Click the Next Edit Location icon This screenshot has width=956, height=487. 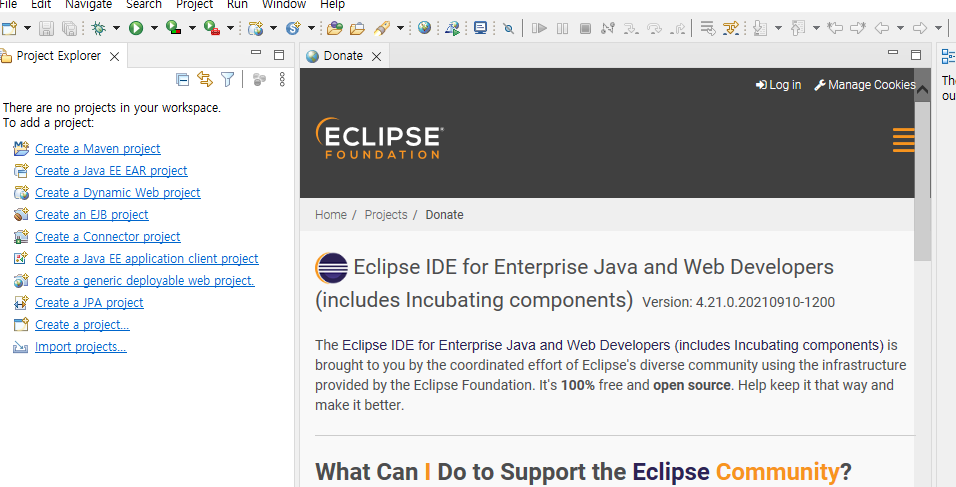[858, 28]
